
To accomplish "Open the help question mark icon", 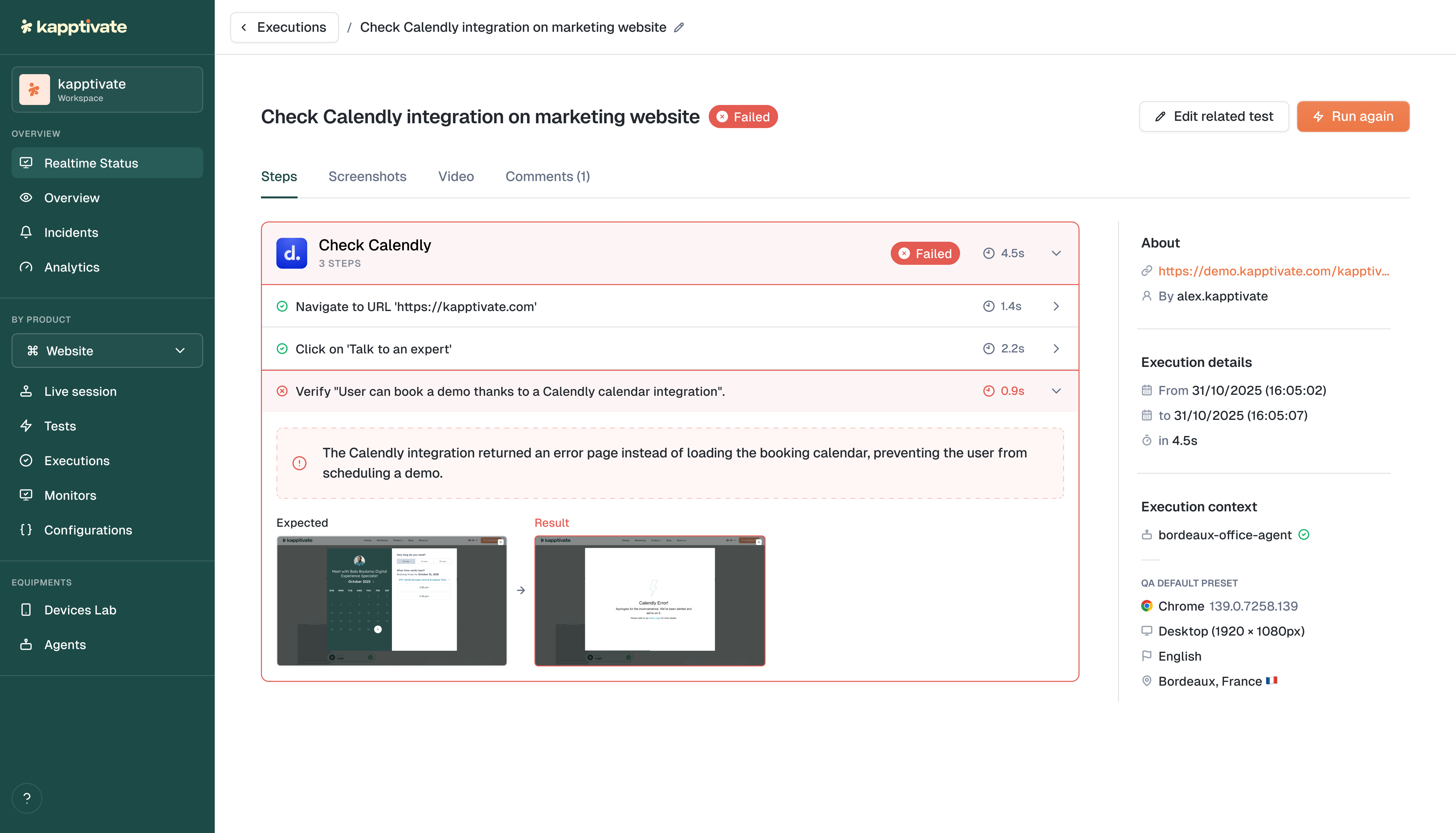I will (27, 797).
